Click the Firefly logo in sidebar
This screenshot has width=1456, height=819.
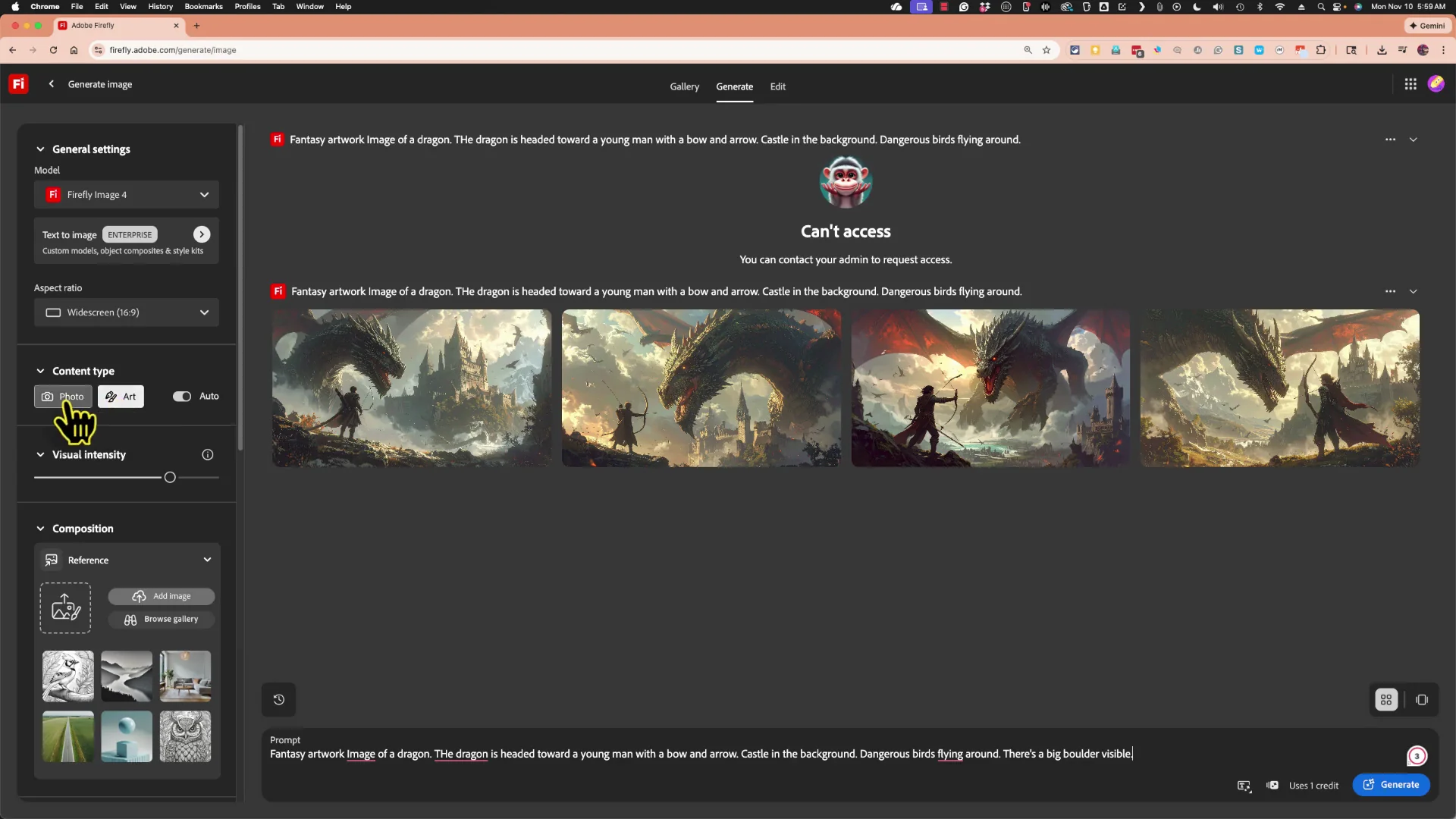click(17, 83)
